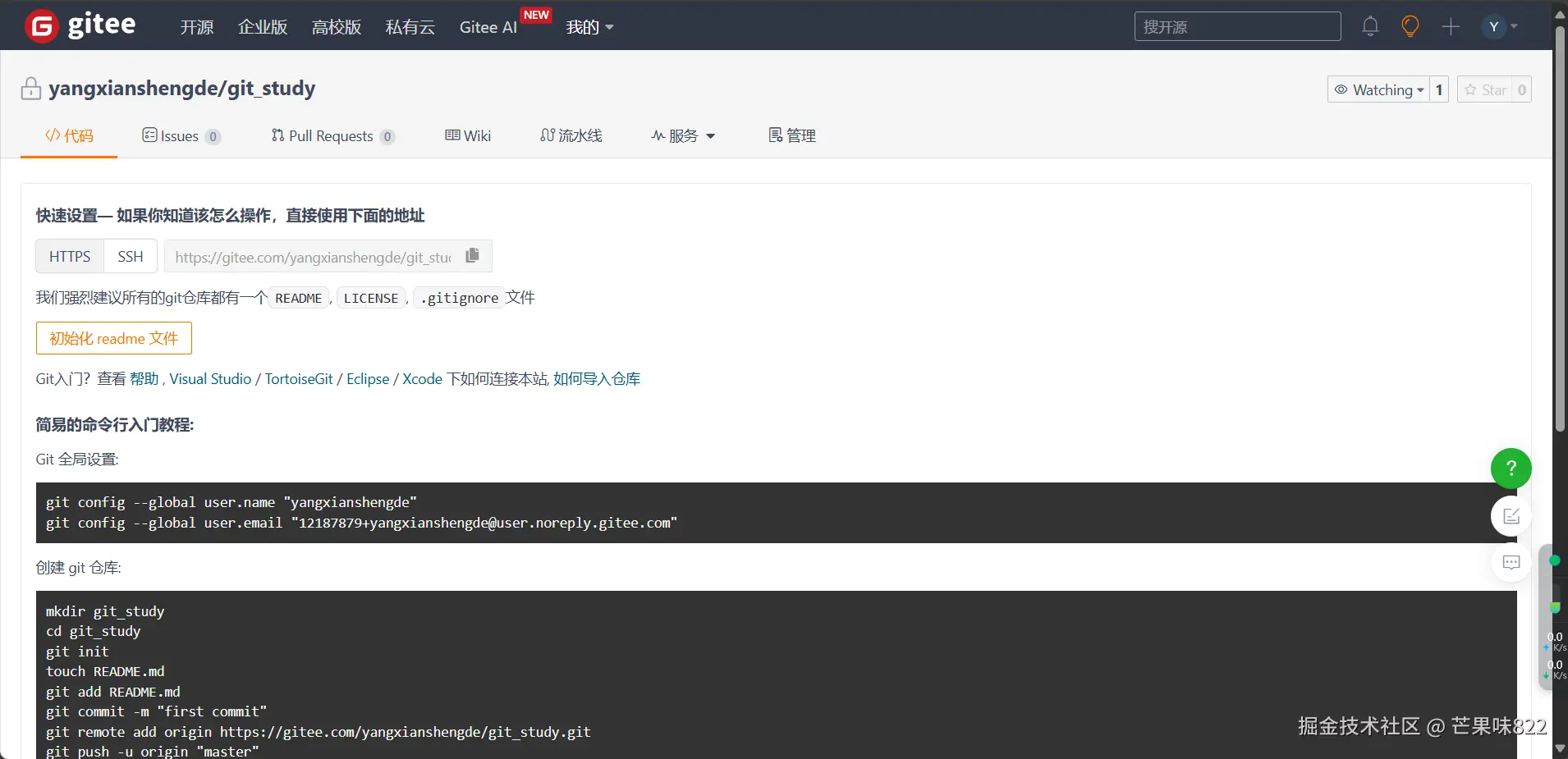Switch clone address to SSH
Viewport: 1568px width, 759px height.
pos(131,257)
